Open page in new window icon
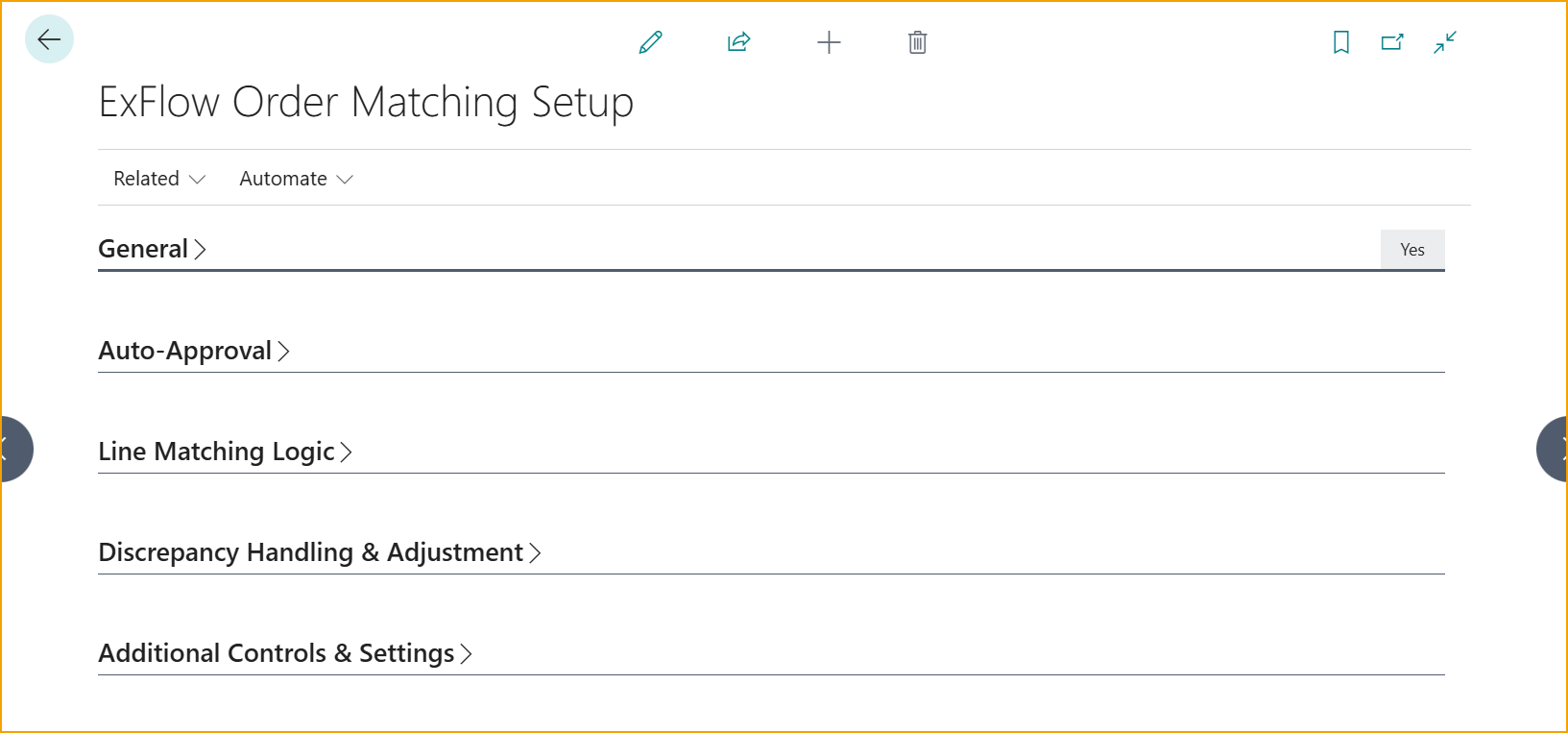The width and height of the screenshot is (1568, 733). pyautogui.click(x=1392, y=42)
